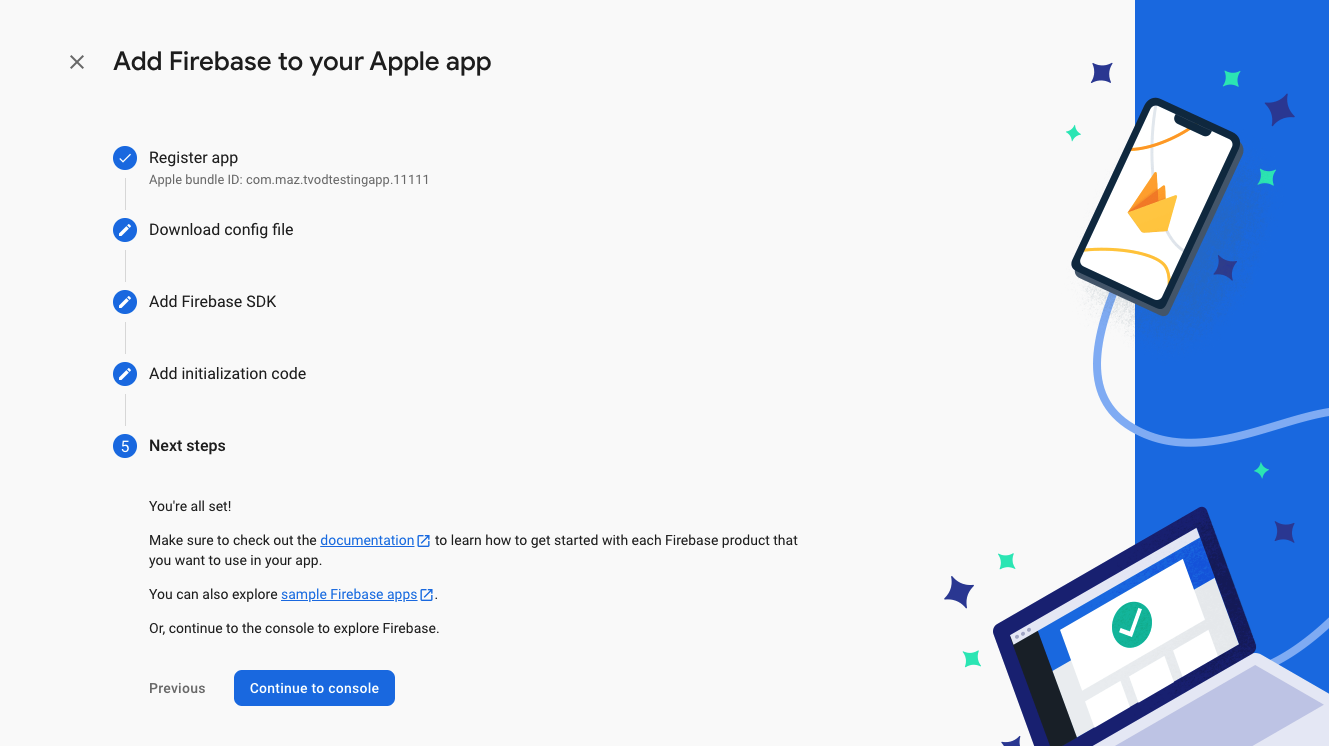
Task: Open the documentation link
Action: pos(367,540)
